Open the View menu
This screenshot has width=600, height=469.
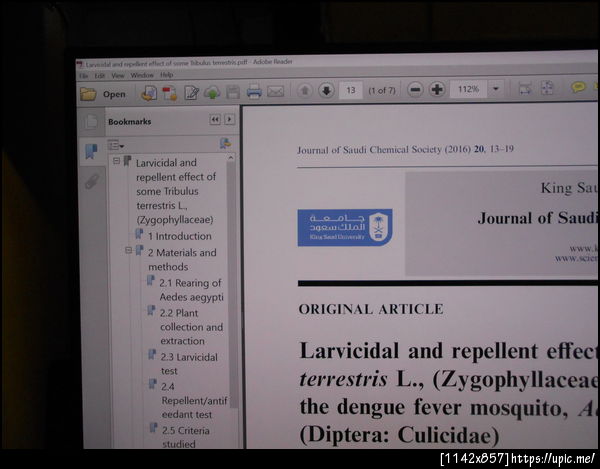(118, 75)
